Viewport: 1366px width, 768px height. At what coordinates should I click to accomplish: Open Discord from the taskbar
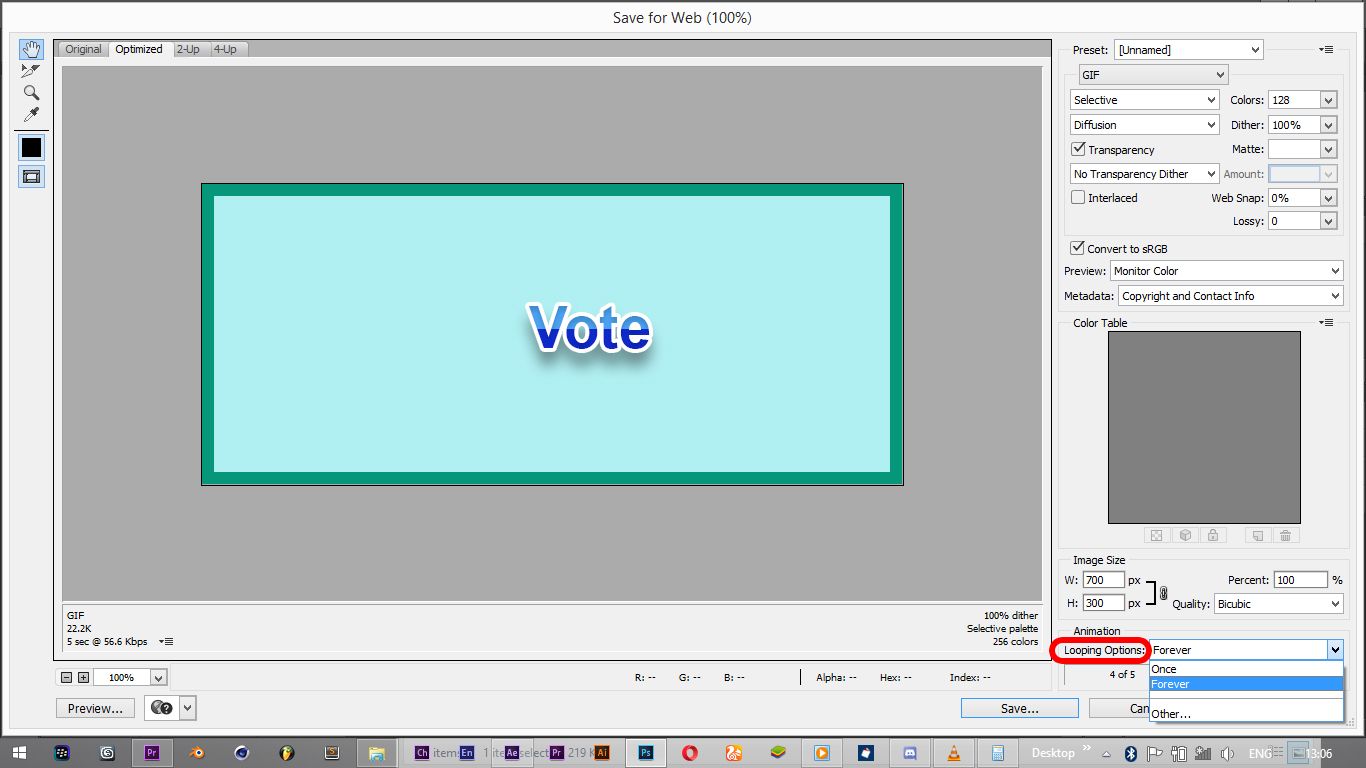[x=910, y=753]
